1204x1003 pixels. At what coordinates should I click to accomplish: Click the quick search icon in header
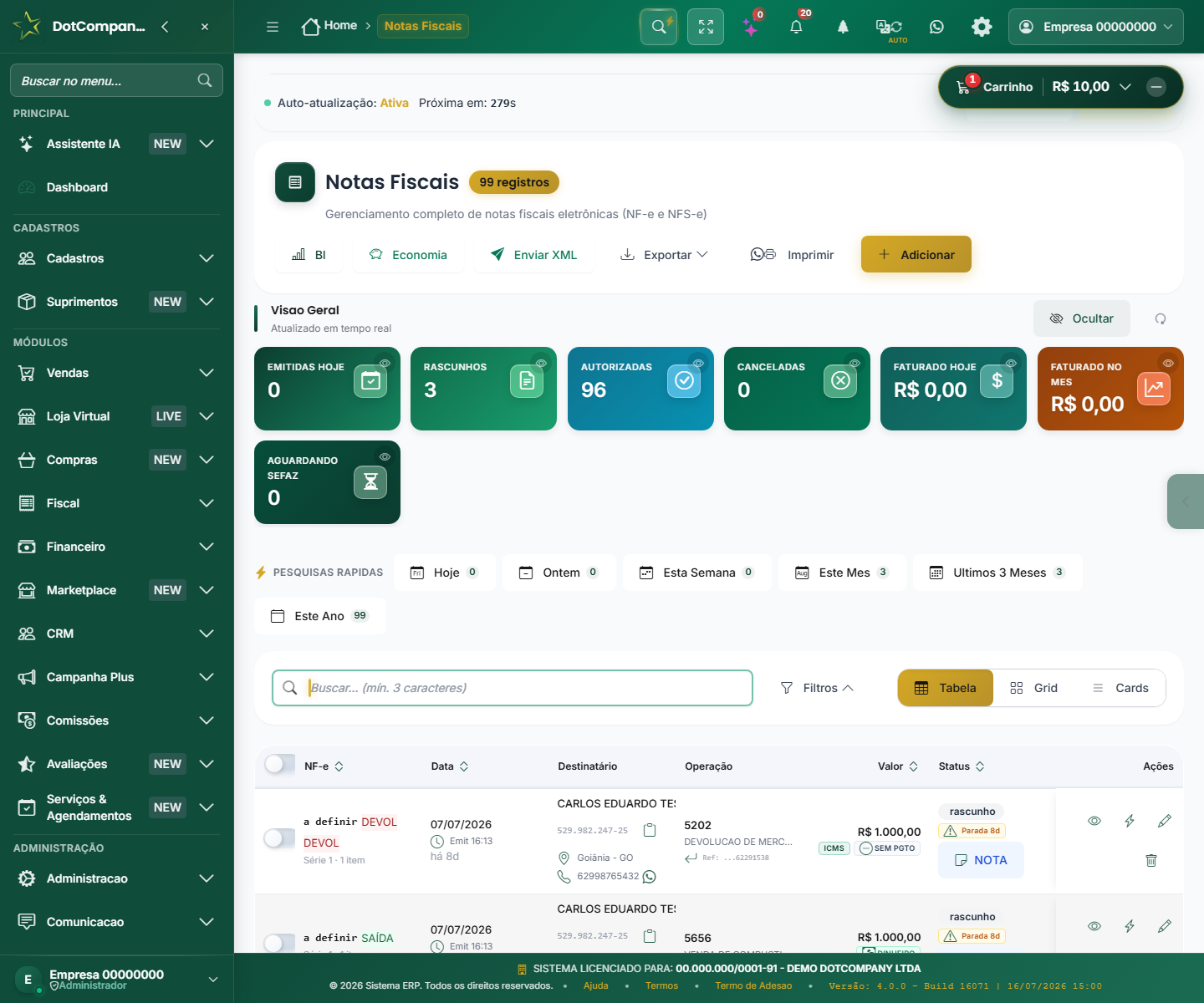[x=659, y=27]
